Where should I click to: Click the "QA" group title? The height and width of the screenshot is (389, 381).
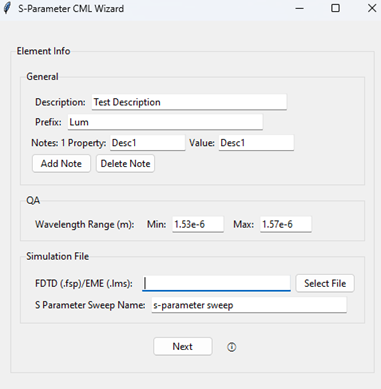tap(33, 200)
